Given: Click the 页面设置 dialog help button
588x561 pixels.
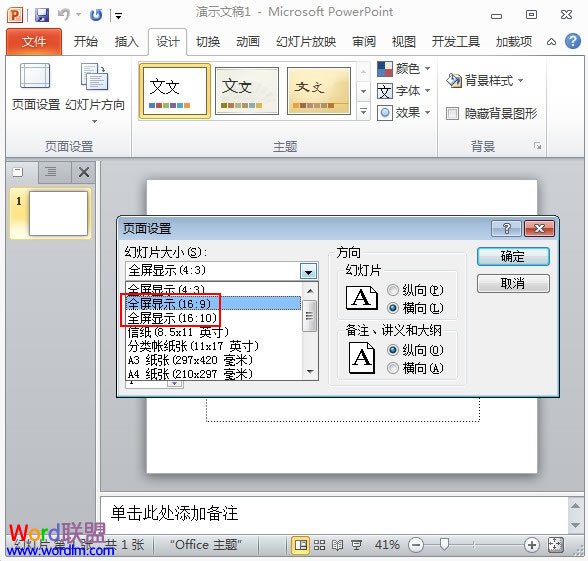Looking at the screenshot, I should (506, 228).
